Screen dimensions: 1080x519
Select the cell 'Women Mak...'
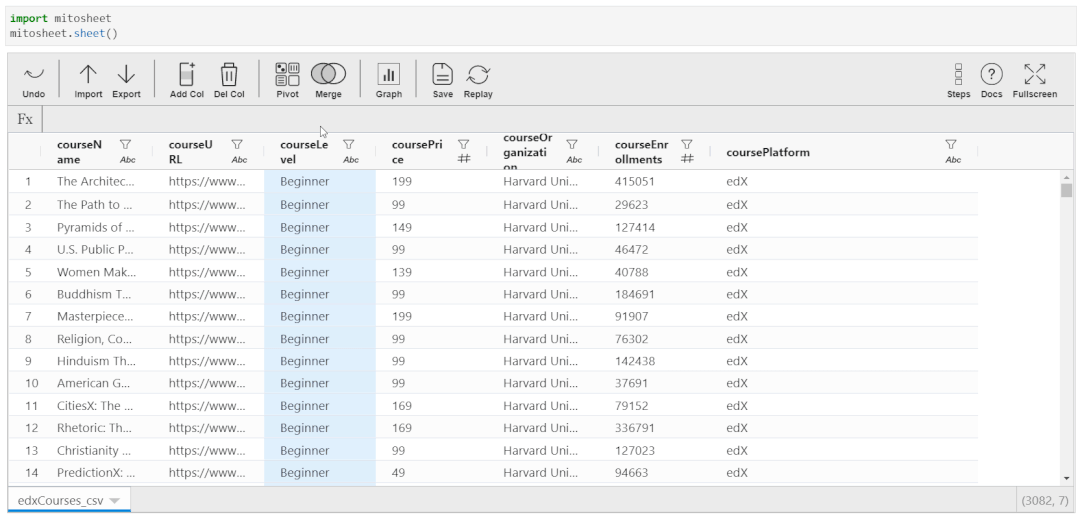click(x=96, y=272)
